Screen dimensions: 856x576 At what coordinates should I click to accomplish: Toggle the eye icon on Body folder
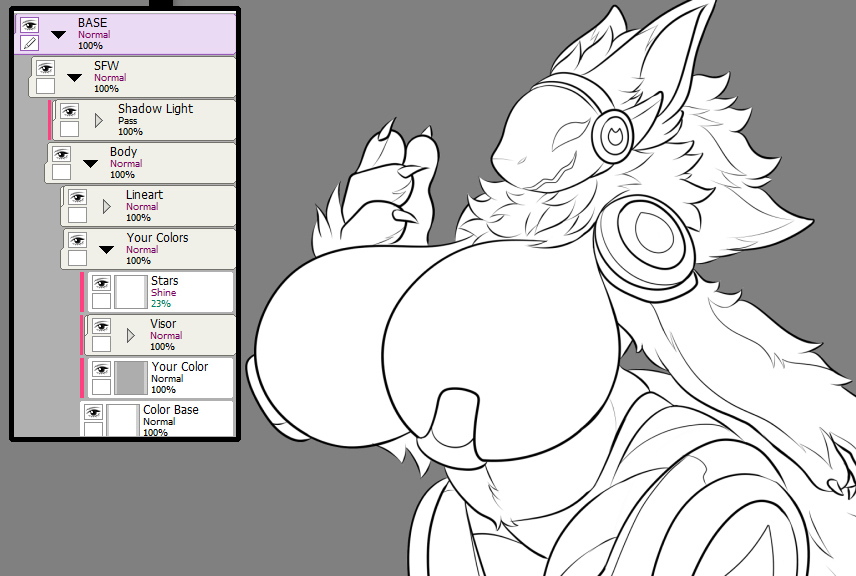[x=61, y=155]
